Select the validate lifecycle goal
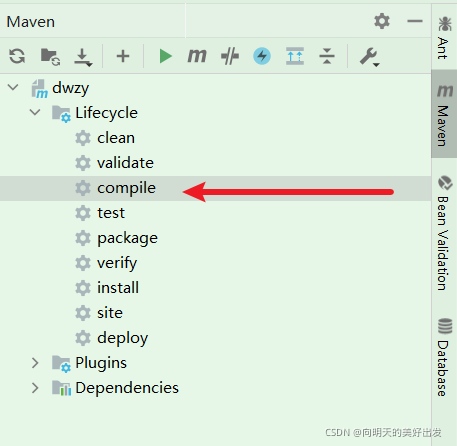This screenshot has height=446, width=457. (x=125, y=163)
